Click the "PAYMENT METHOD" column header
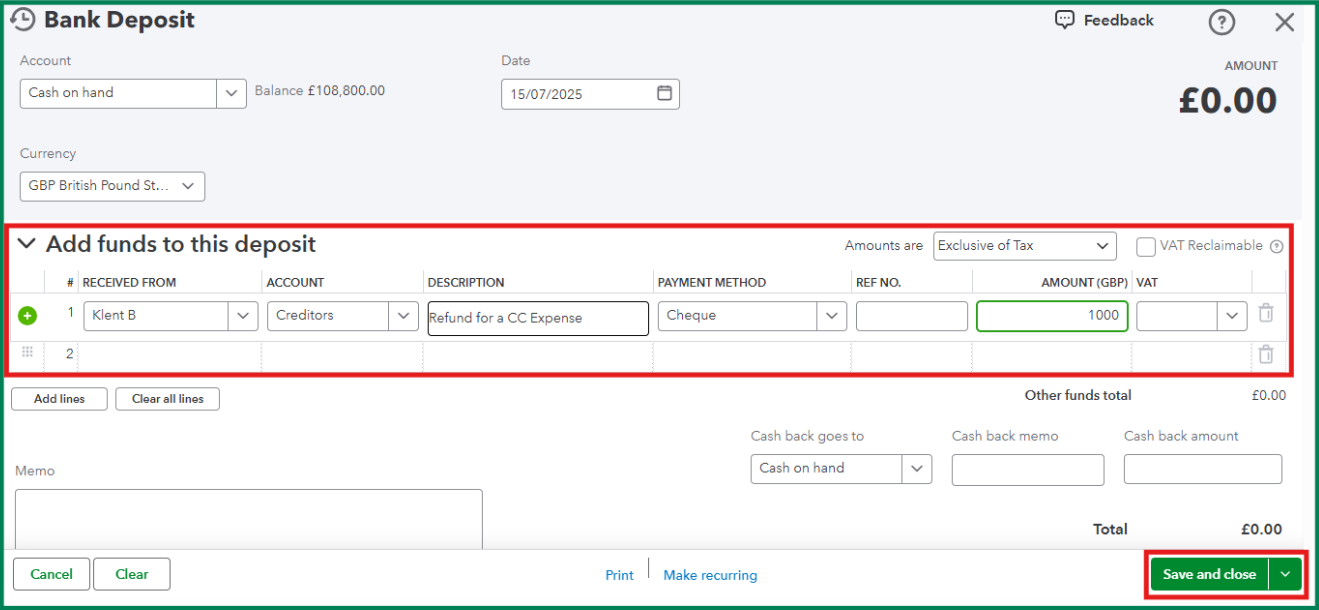The image size is (1319, 610). [x=712, y=283]
